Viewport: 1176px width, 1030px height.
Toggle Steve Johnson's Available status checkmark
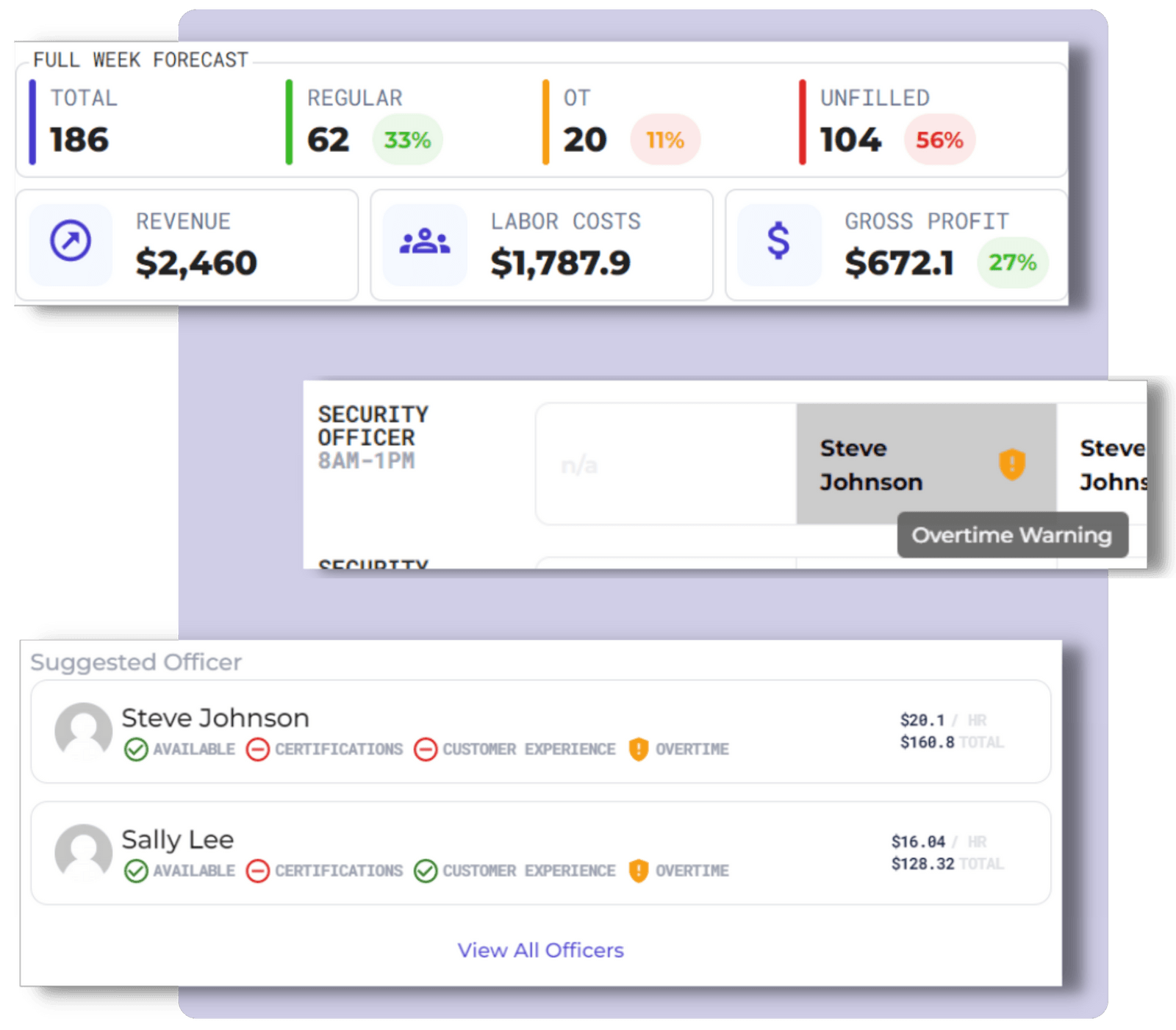135,749
